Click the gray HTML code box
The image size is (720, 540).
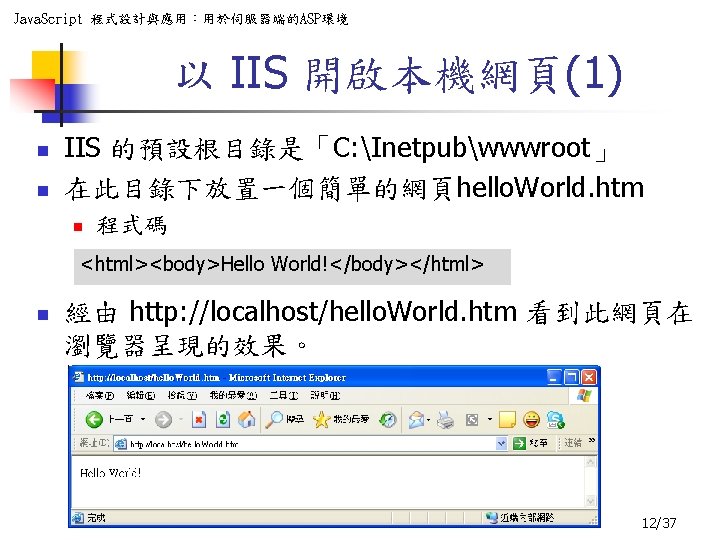(292, 267)
